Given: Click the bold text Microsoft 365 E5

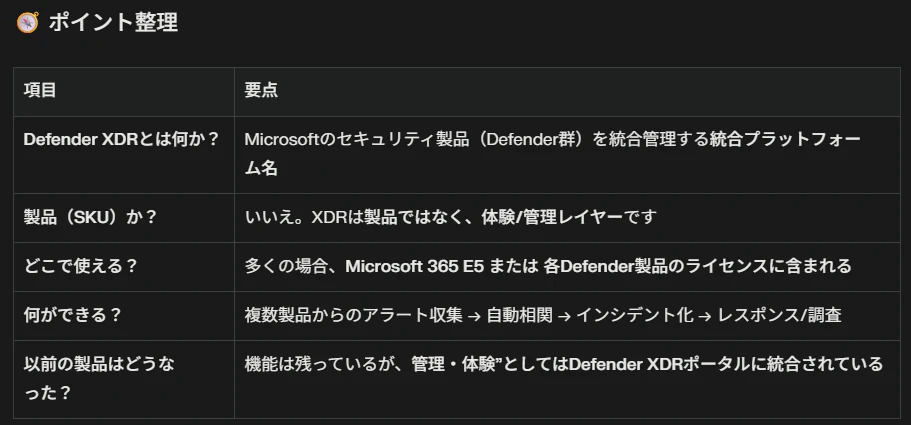Looking at the screenshot, I should coord(415,266).
